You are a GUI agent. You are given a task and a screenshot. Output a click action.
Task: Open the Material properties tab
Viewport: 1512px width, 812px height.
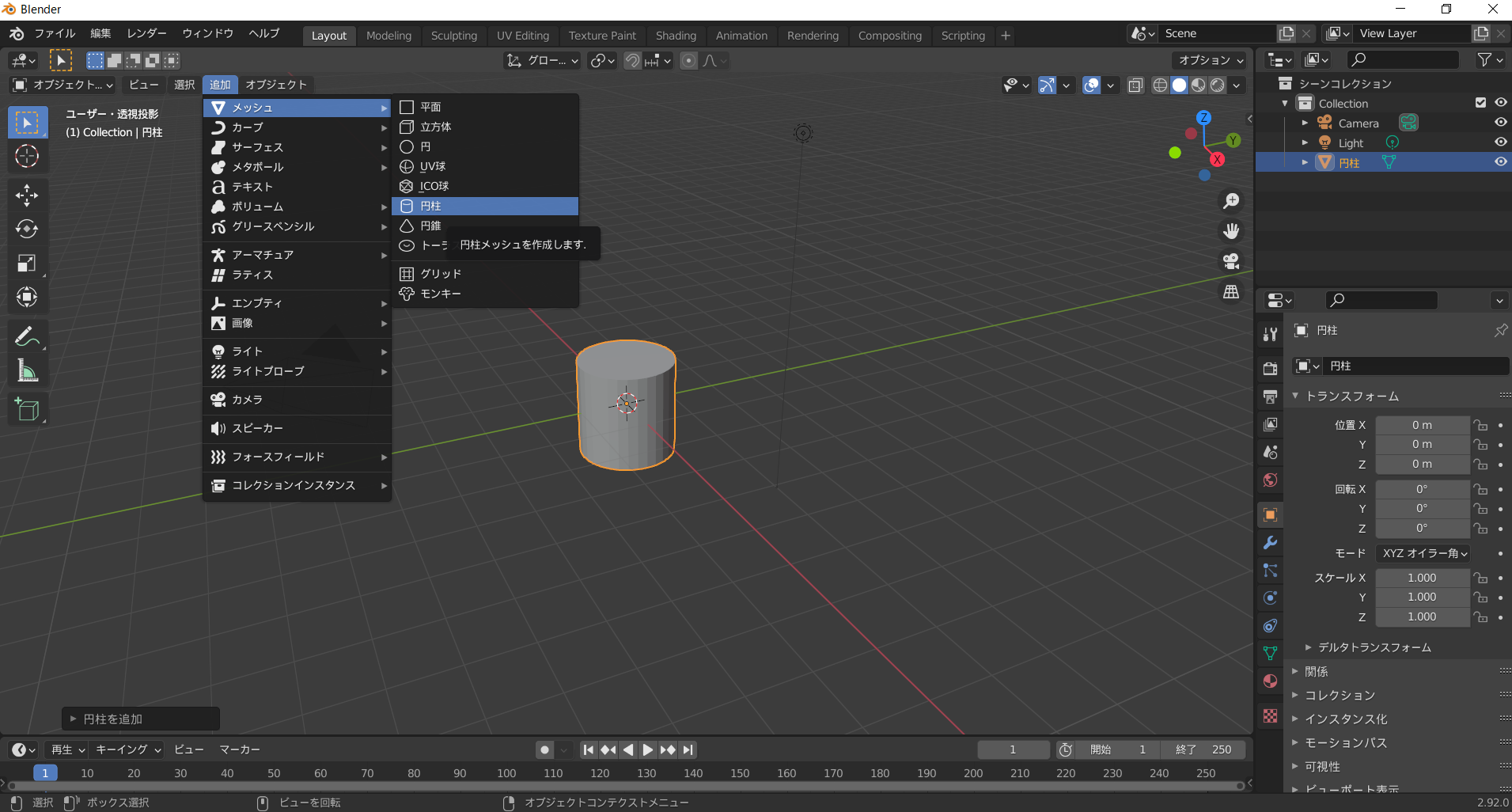pos(1270,681)
